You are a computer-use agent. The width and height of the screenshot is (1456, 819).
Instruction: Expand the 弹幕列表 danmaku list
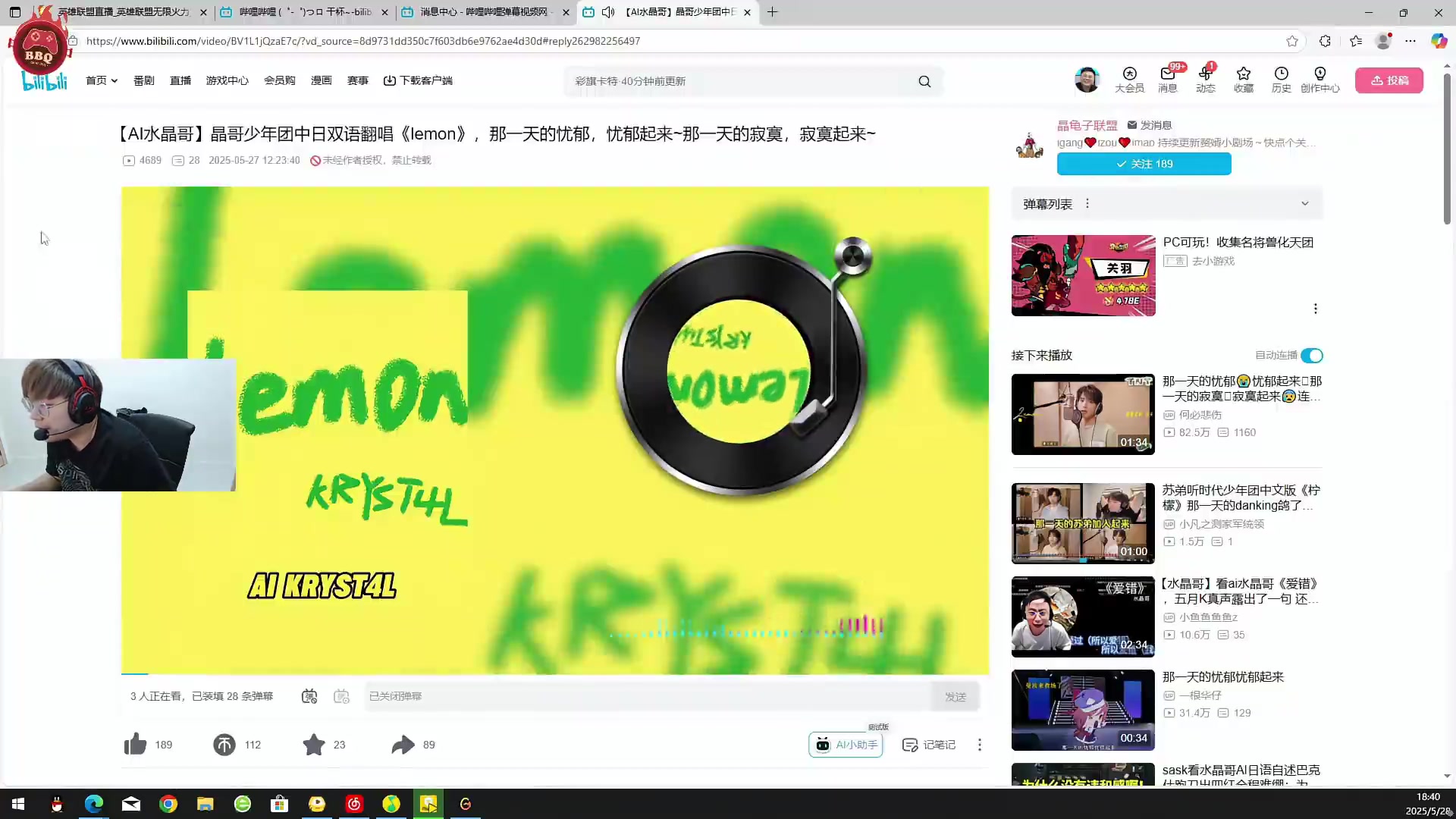[1304, 203]
